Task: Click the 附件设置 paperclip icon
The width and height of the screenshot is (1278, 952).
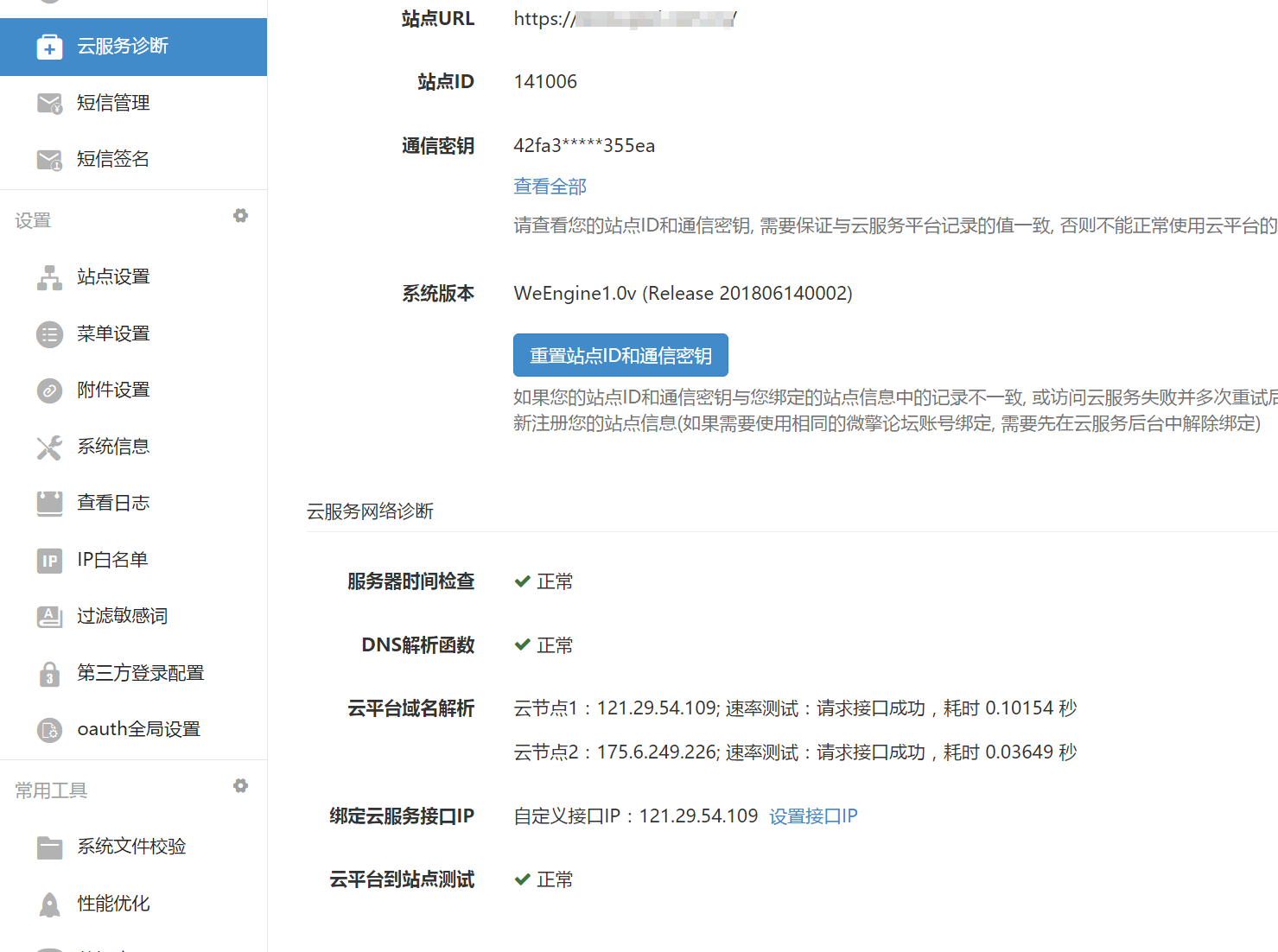Action: (x=49, y=390)
